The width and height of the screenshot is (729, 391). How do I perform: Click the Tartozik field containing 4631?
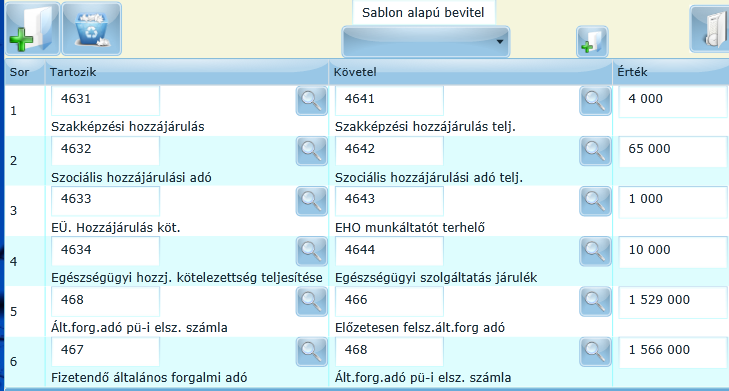[106, 99]
